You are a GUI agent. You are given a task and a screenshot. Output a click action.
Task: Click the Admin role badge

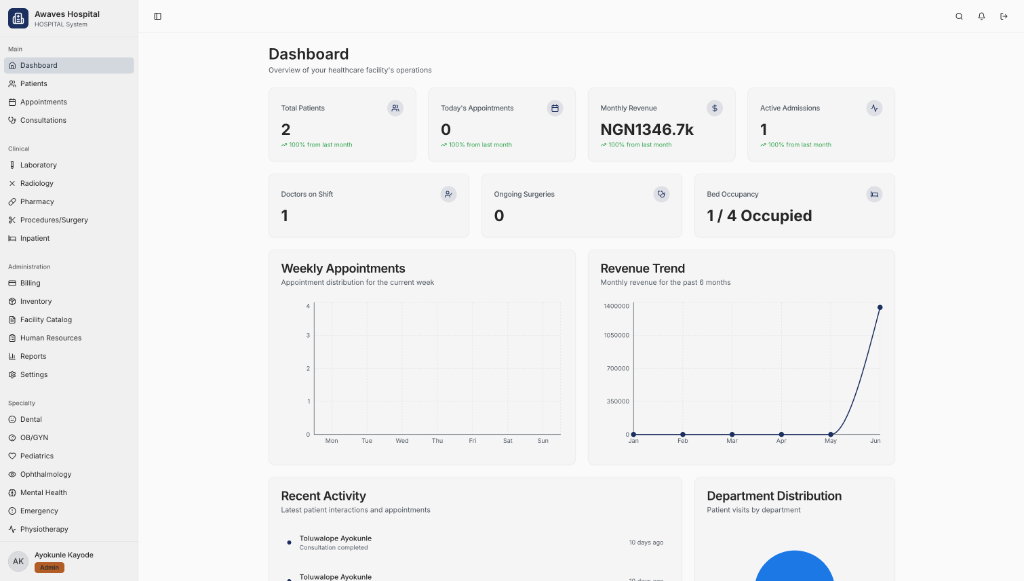click(x=49, y=567)
